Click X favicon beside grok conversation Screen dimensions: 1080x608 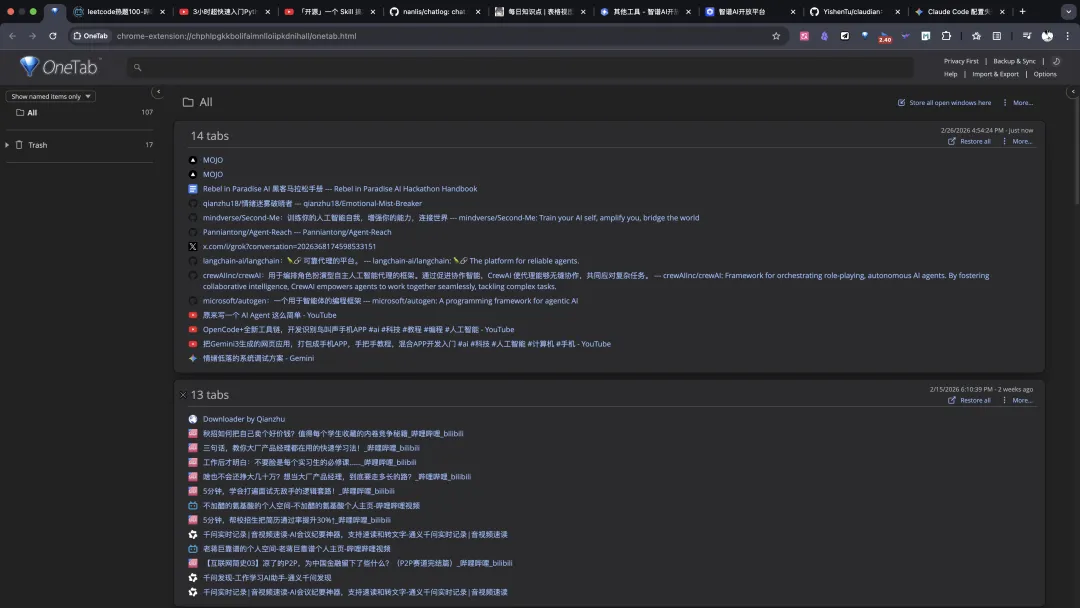(x=193, y=247)
